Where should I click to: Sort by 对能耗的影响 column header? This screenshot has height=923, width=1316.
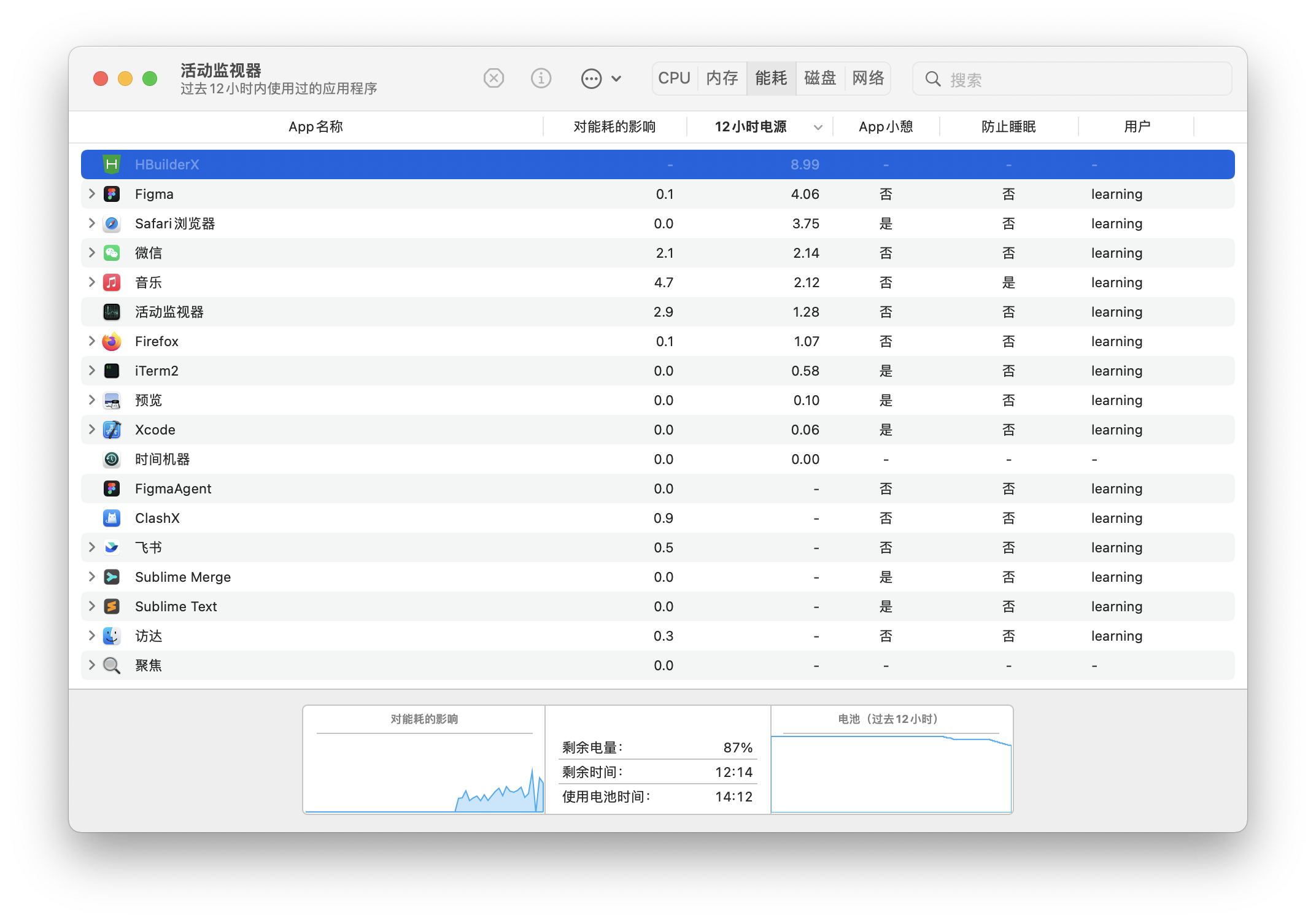pos(614,127)
